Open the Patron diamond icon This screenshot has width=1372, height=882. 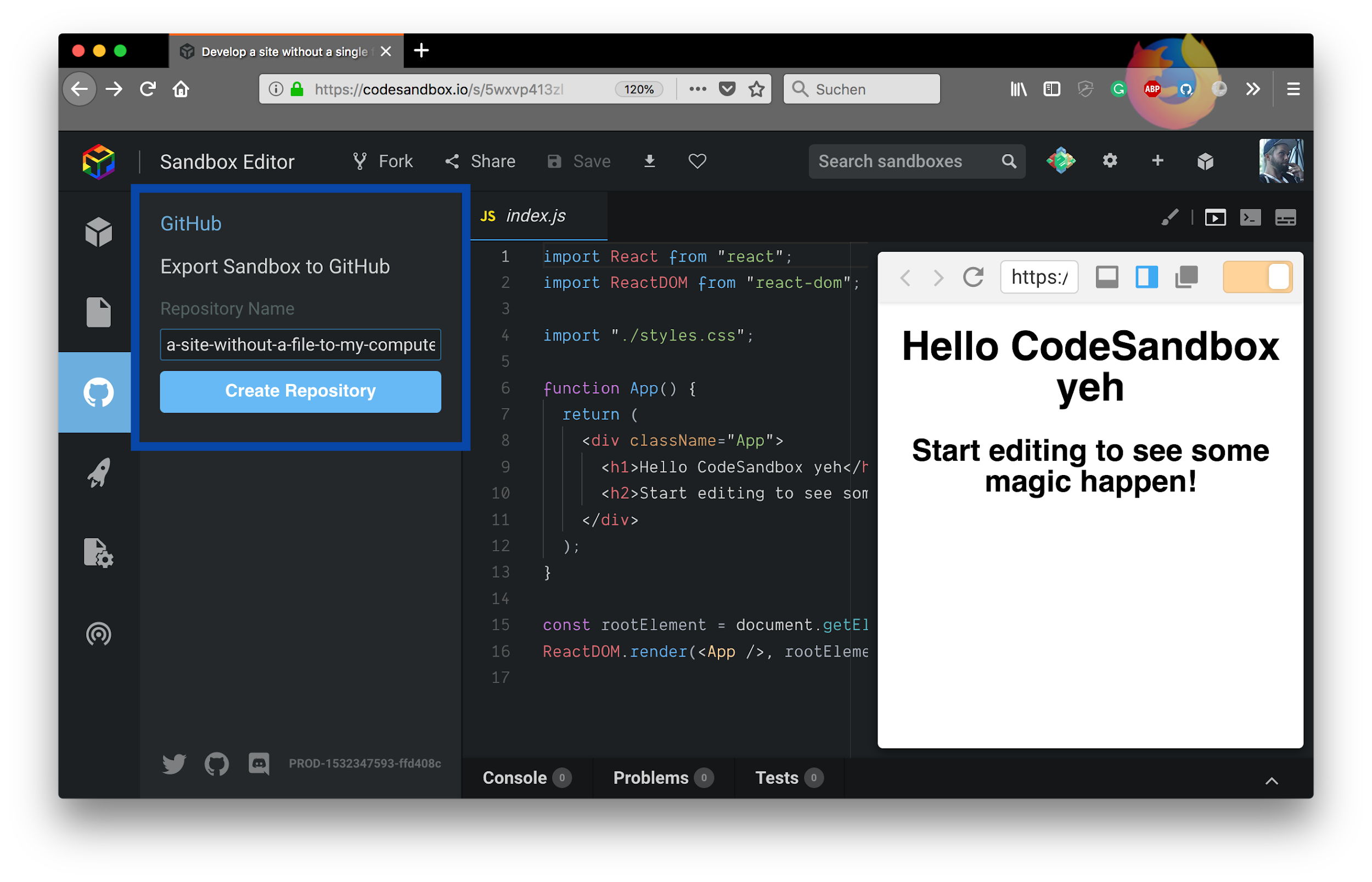pyautogui.click(x=1061, y=161)
